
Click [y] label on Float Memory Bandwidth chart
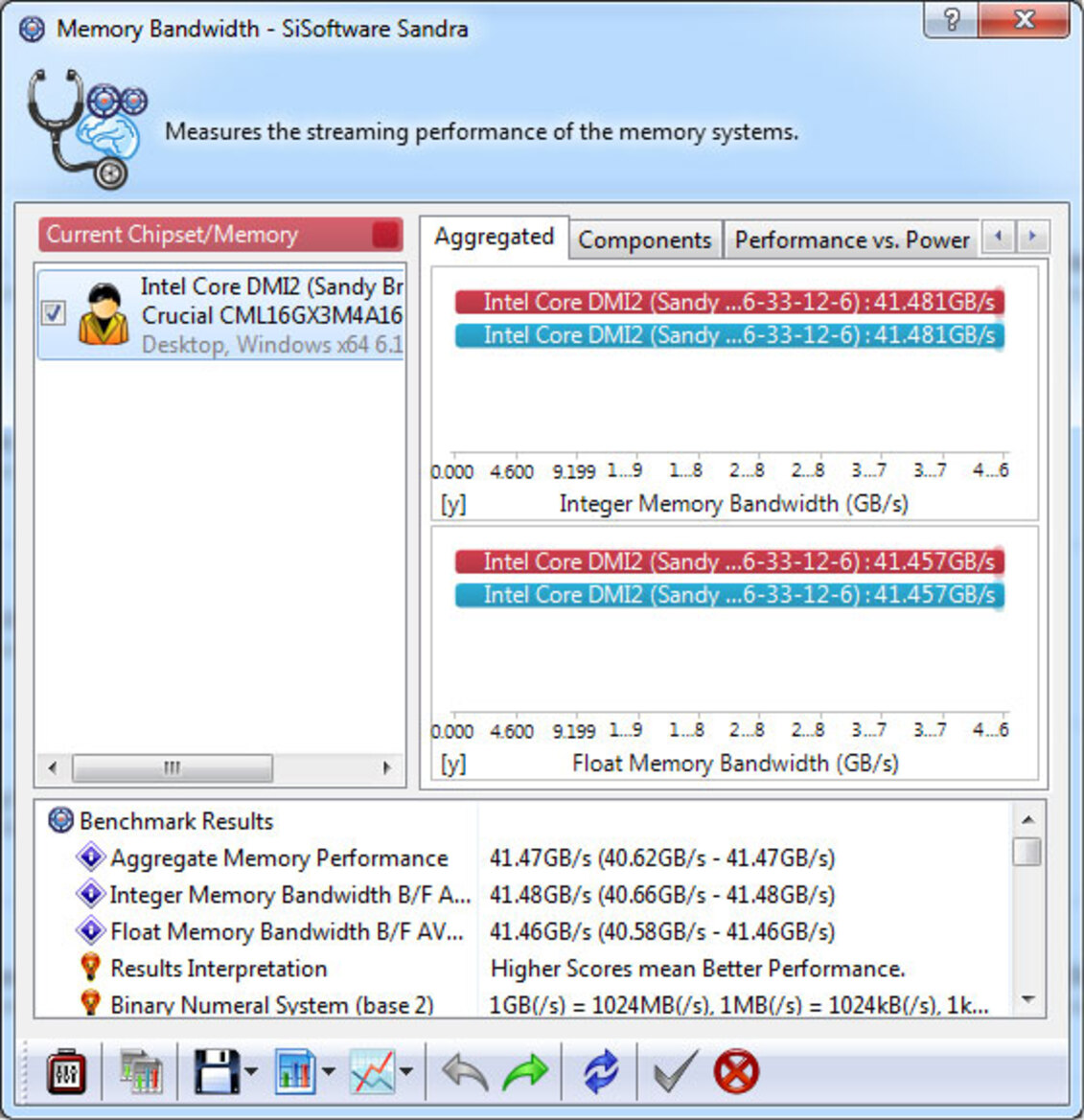tap(453, 764)
